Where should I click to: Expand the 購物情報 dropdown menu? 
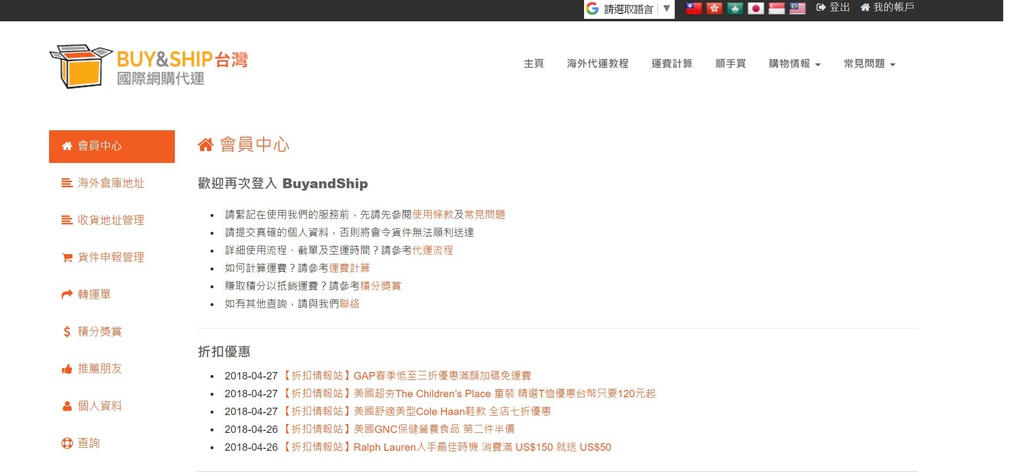[x=794, y=64]
